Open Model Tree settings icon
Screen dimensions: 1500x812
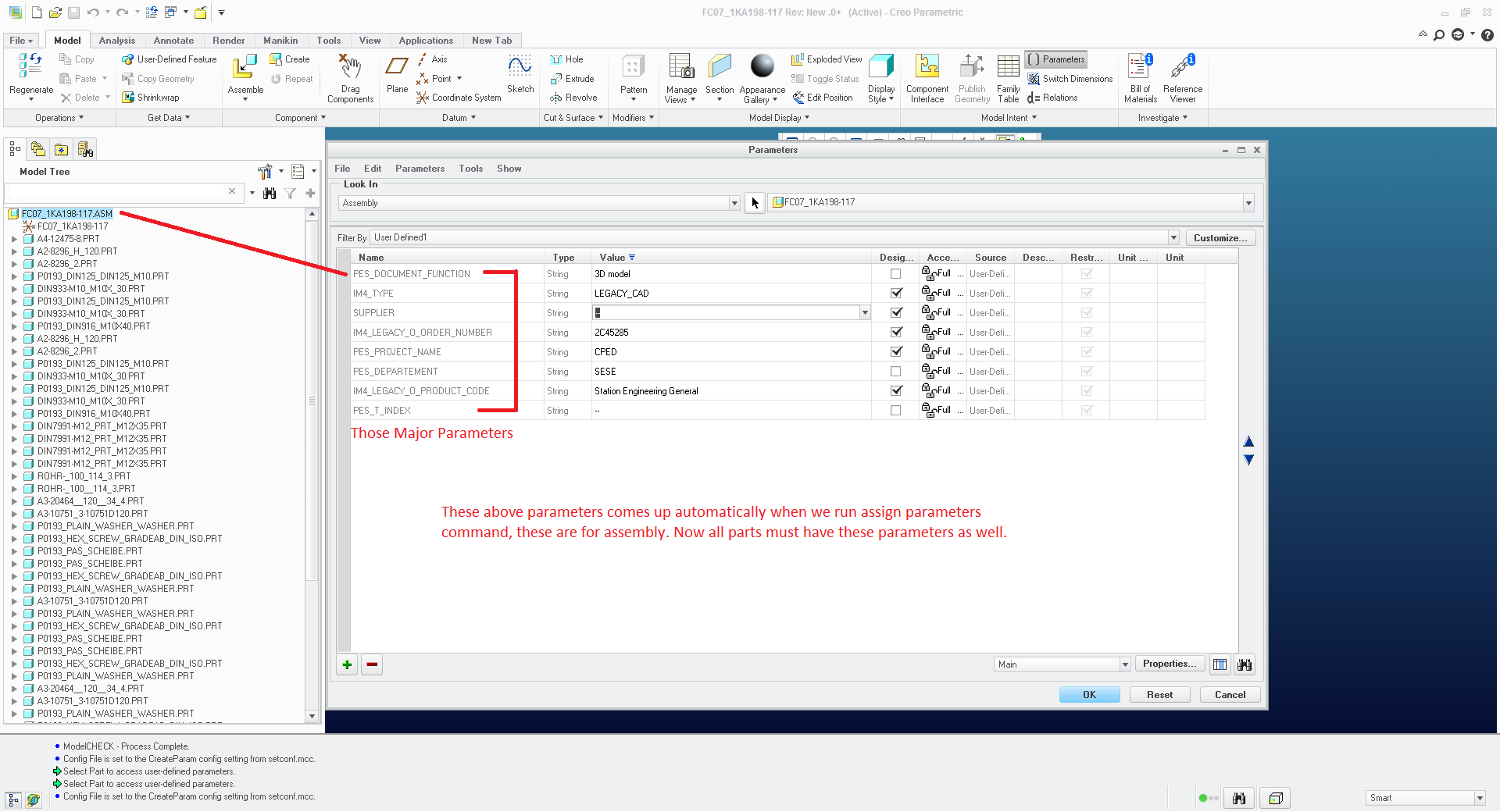point(265,172)
